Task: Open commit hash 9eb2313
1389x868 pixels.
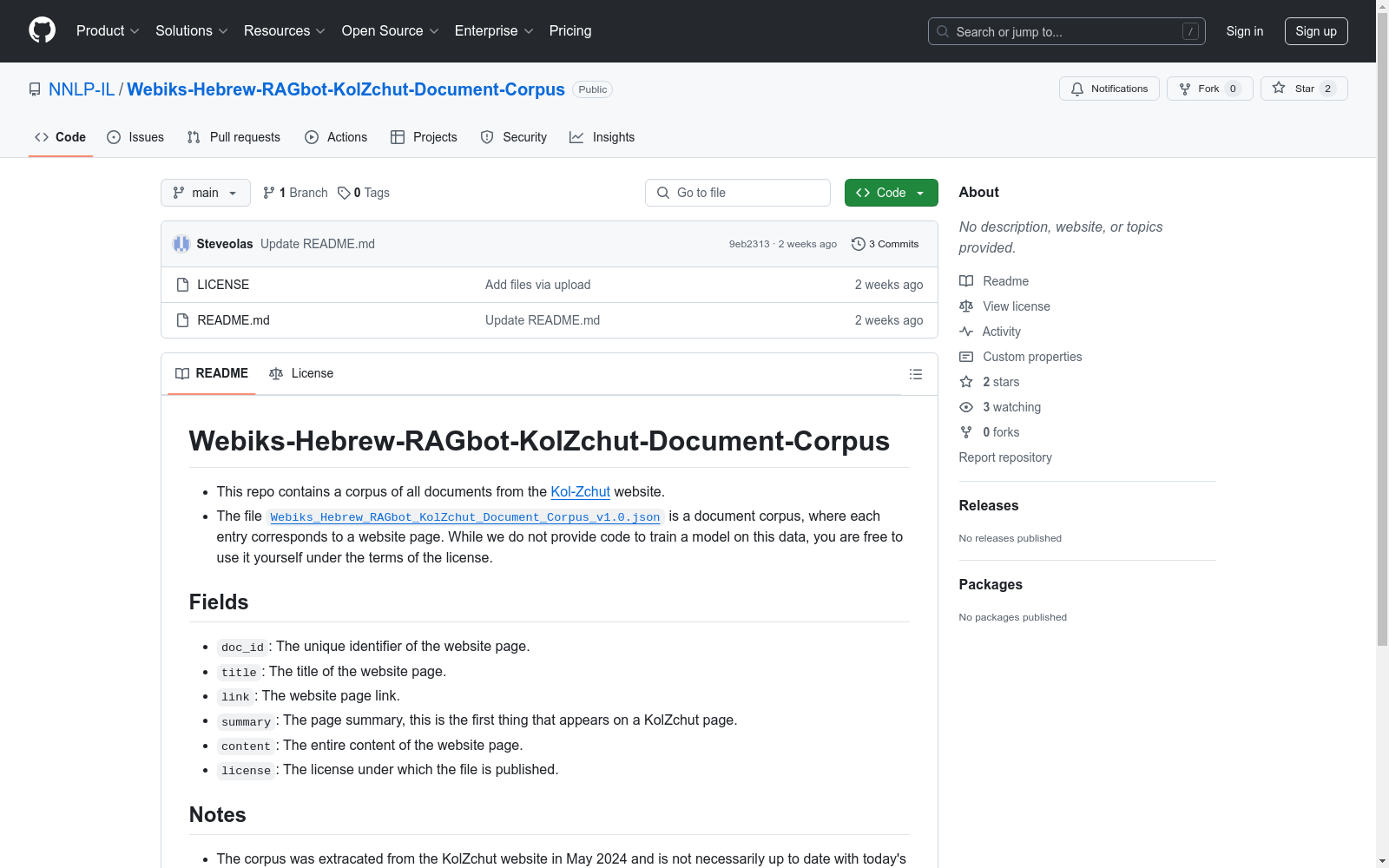Action: [x=749, y=244]
